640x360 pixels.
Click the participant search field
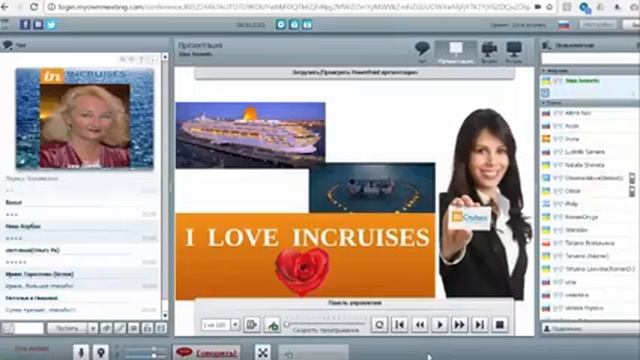[x=590, y=59]
